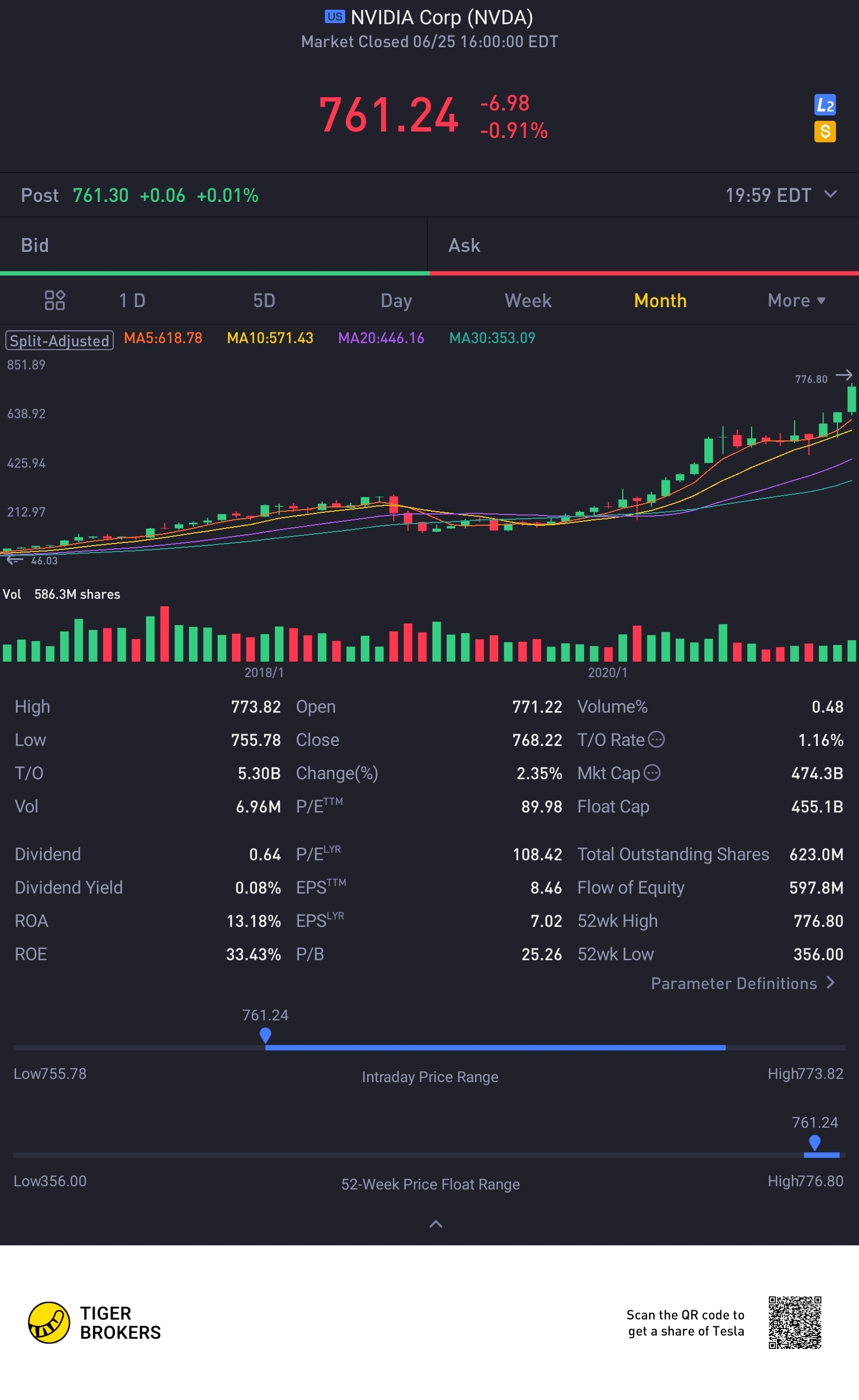The image size is (859, 1400).
Task: Tap the Vol 586.3M shares label
Action: [x=61, y=594]
